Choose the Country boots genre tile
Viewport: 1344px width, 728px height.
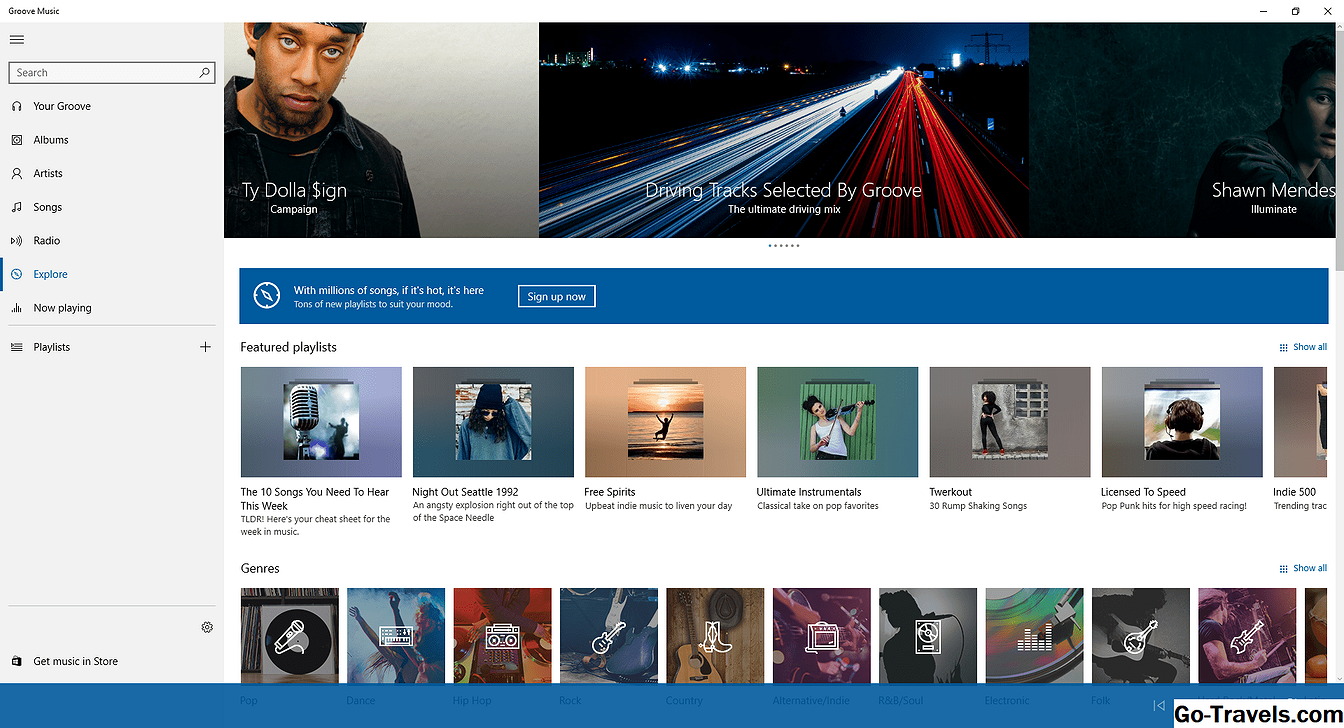click(x=715, y=636)
